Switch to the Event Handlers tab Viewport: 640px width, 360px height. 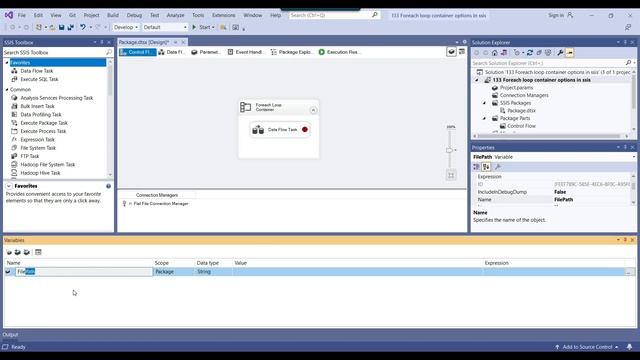[246, 52]
